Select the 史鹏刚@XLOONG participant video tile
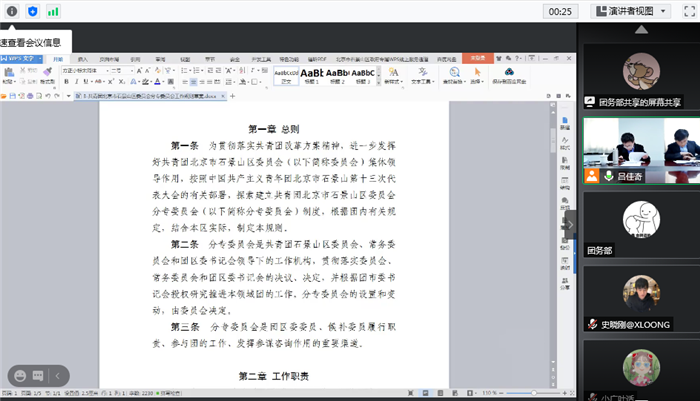The height and width of the screenshot is (401, 700). click(641, 298)
